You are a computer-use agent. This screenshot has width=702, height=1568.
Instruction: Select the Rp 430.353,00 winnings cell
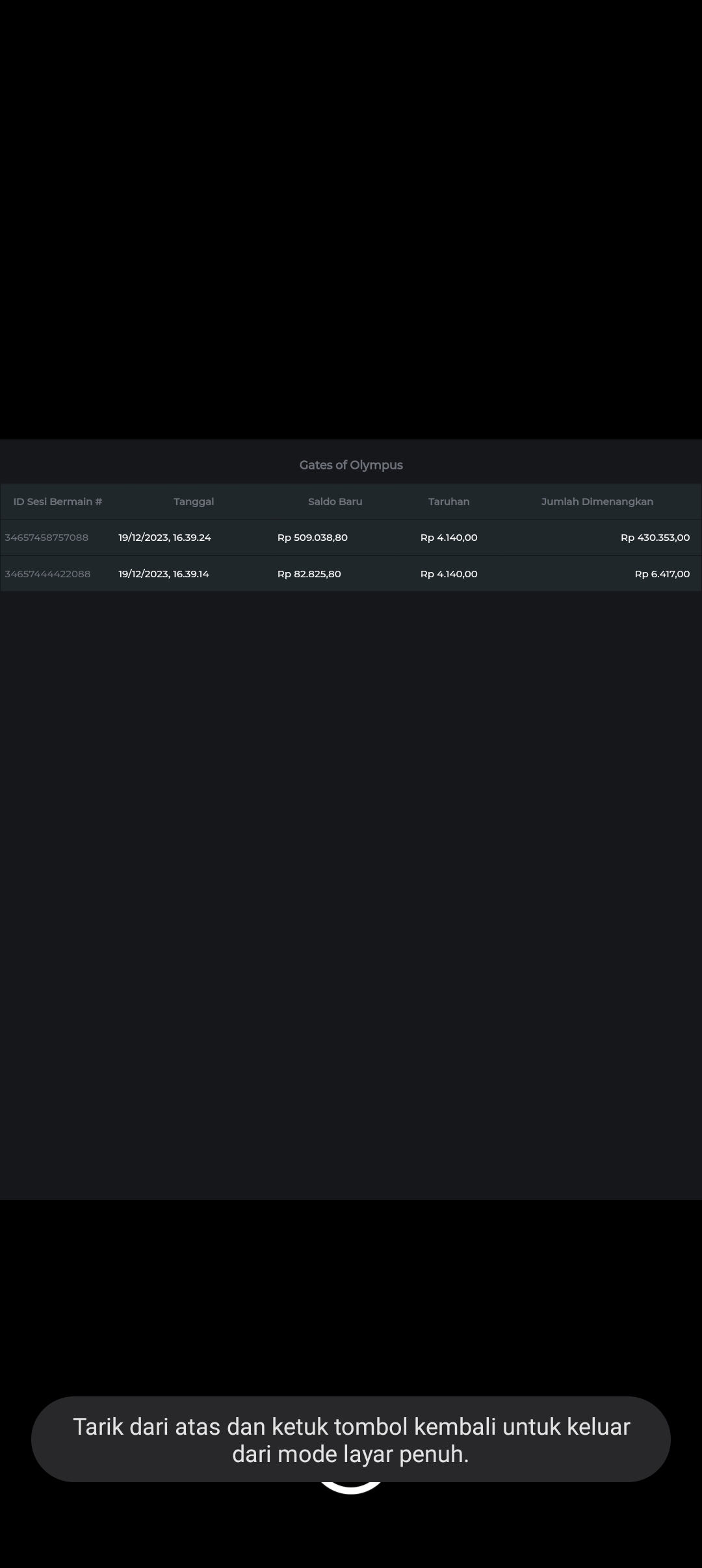tap(655, 538)
